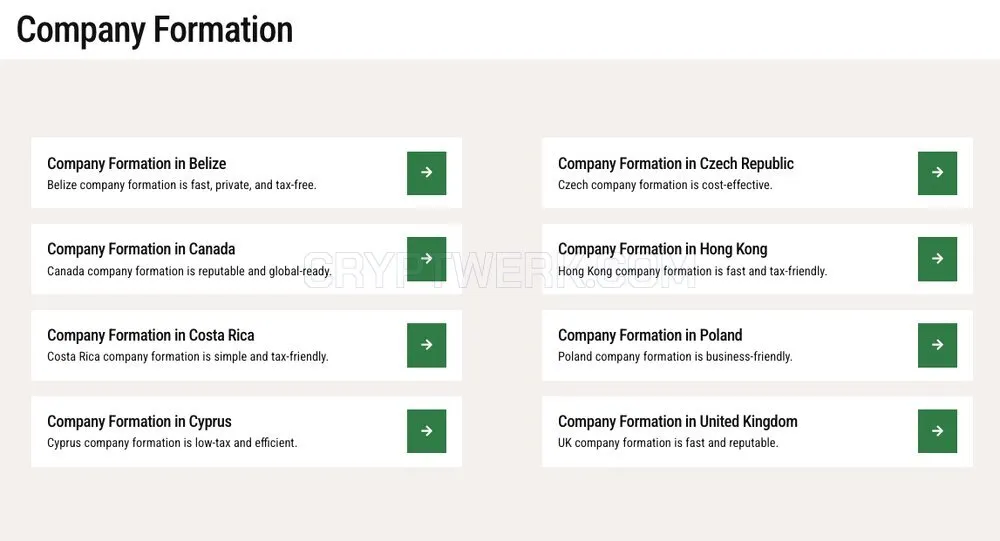
Task: Open the Company Formation in Poland heading
Action: tap(650, 336)
